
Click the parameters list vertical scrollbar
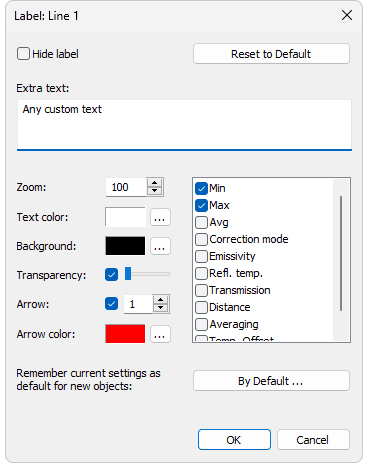[341, 253]
